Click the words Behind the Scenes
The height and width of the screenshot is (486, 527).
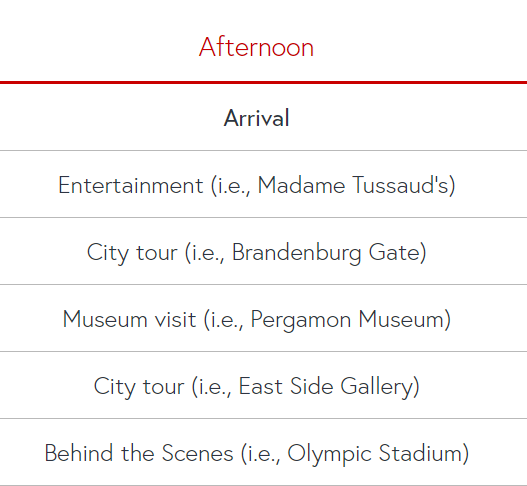point(139,453)
